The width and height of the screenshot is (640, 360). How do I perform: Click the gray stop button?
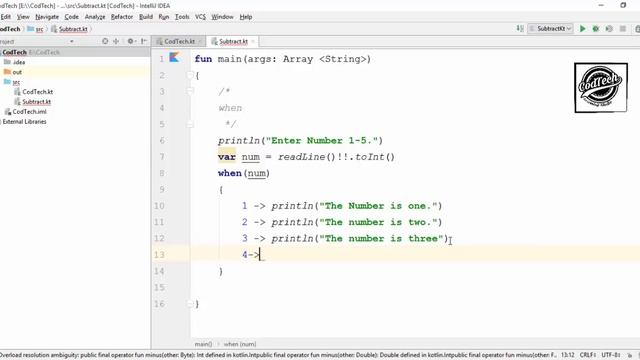(x=622, y=29)
